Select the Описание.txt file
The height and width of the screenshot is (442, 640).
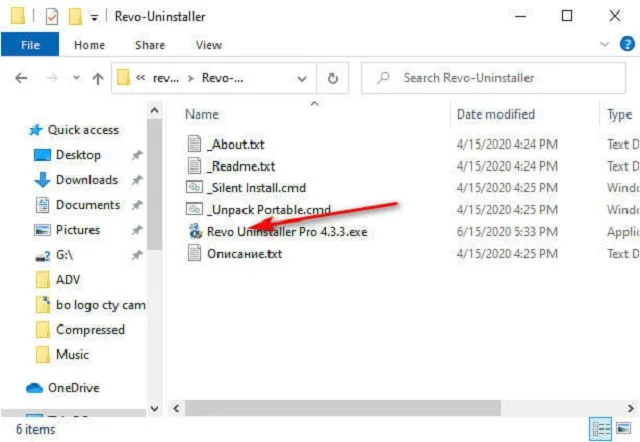pos(244,253)
